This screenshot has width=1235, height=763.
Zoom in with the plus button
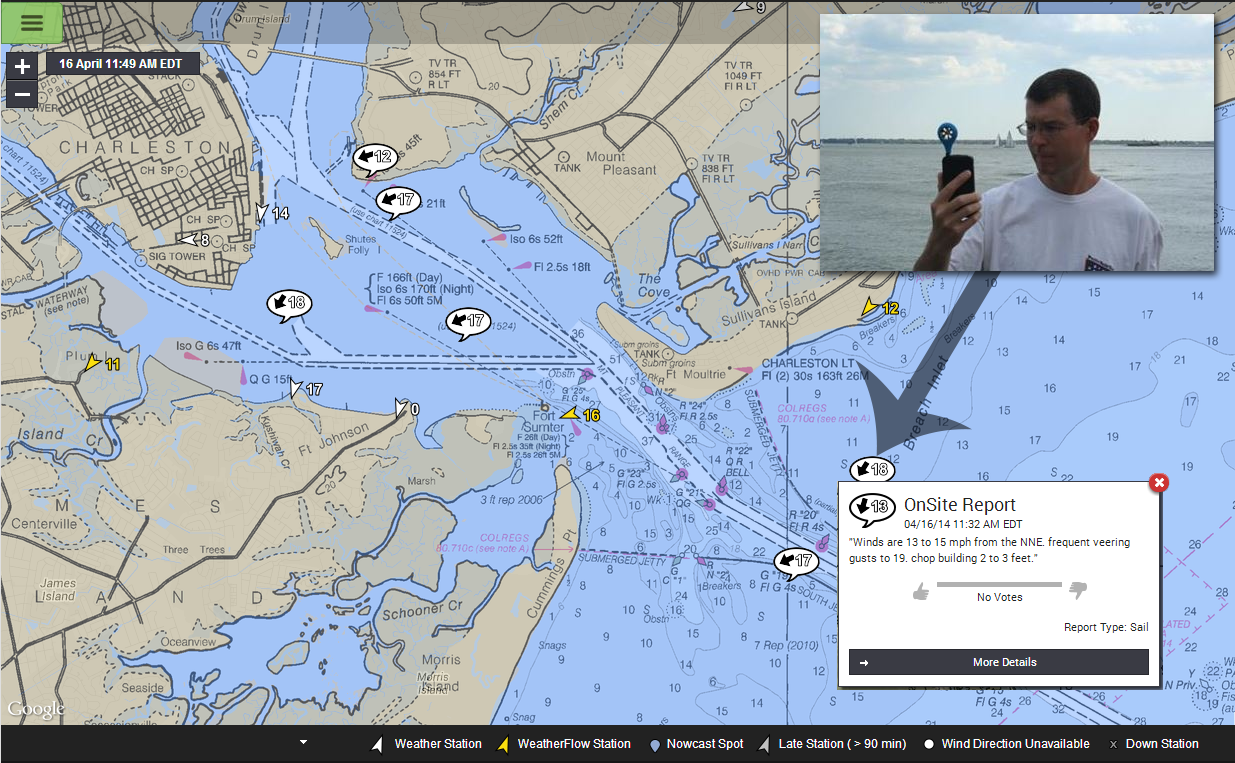pyautogui.click(x=23, y=68)
